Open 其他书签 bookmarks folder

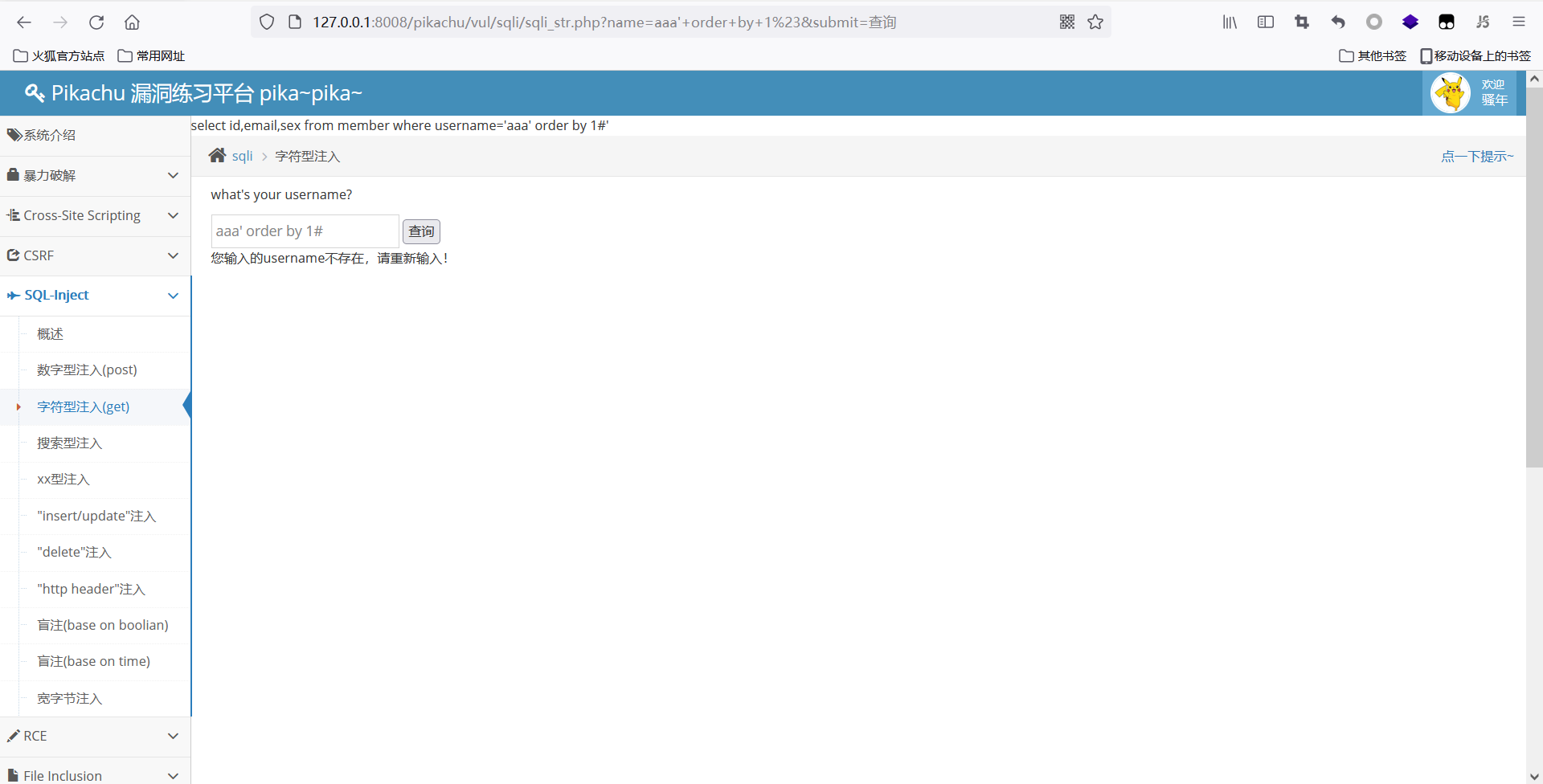pyautogui.click(x=1373, y=55)
